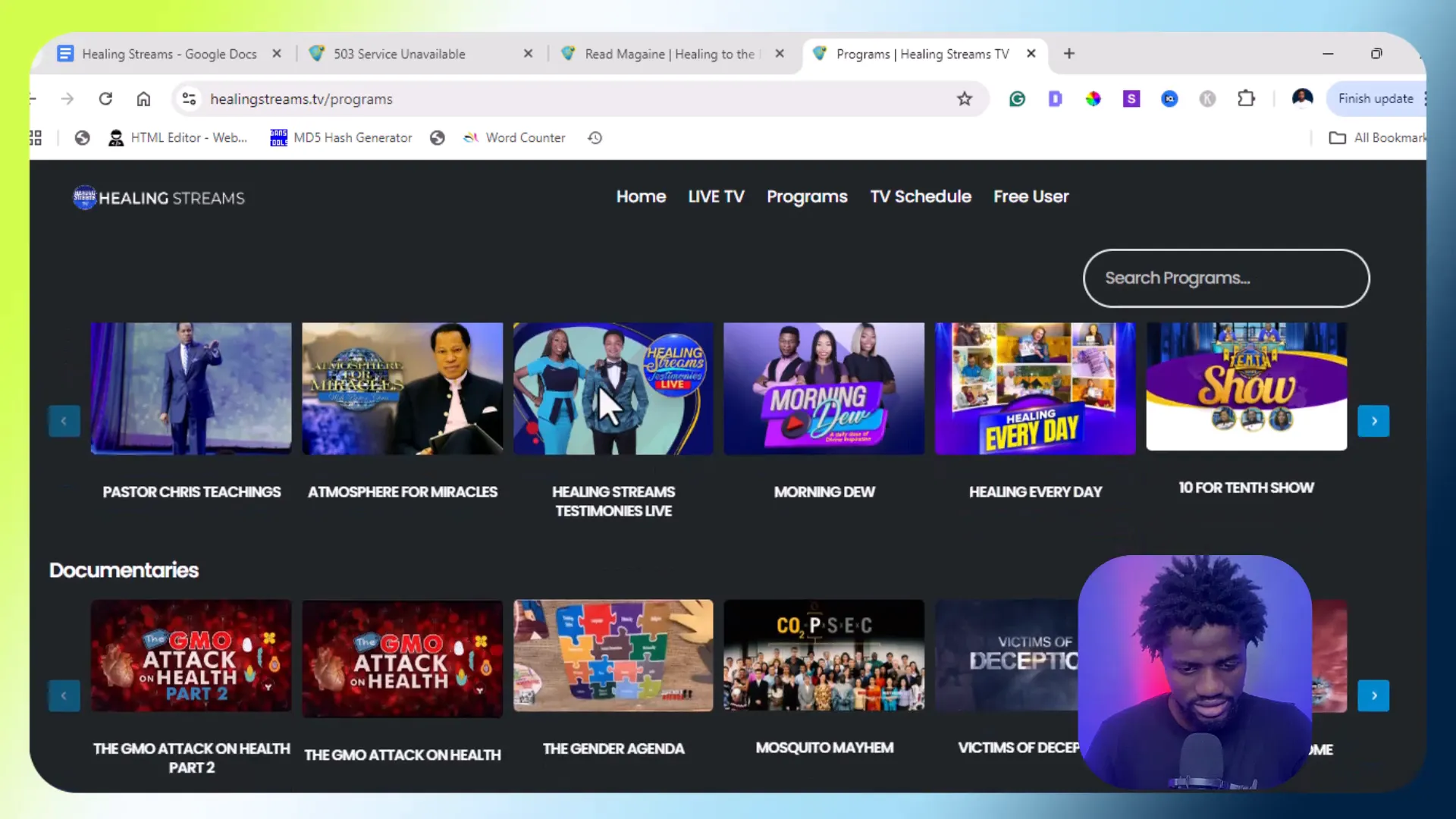The width and height of the screenshot is (1456, 819).
Task: Open the blue IQ extension icon
Action: click(1169, 99)
